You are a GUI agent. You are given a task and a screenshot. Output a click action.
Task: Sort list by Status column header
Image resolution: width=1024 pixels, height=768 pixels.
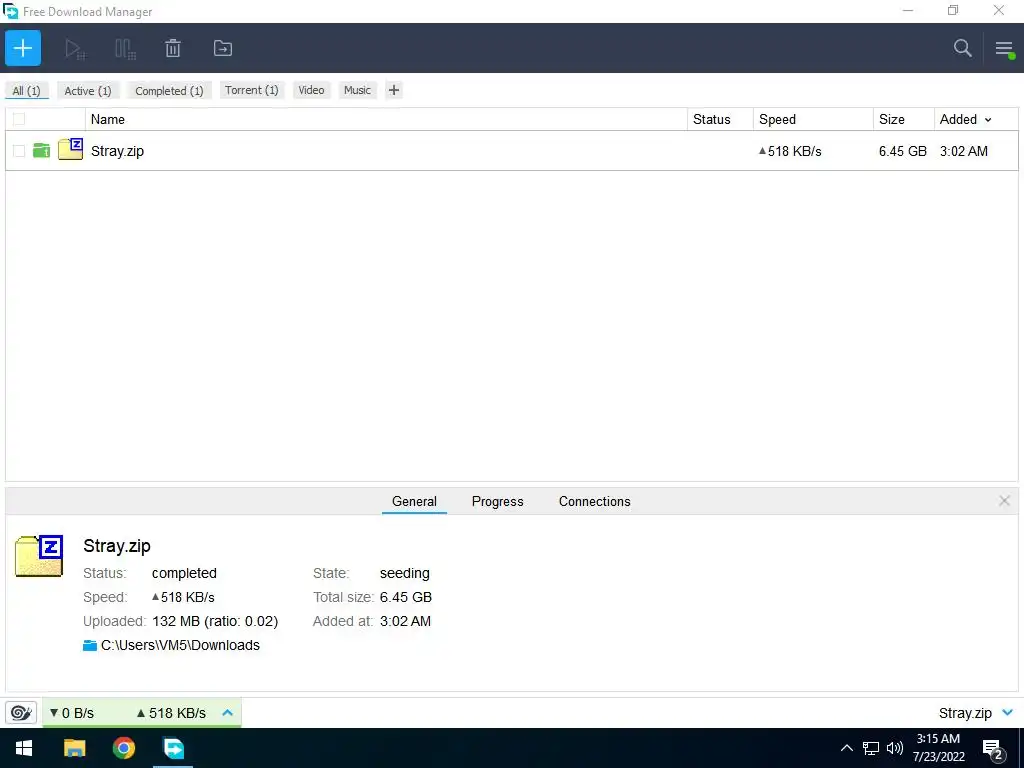click(x=720, y=120)
